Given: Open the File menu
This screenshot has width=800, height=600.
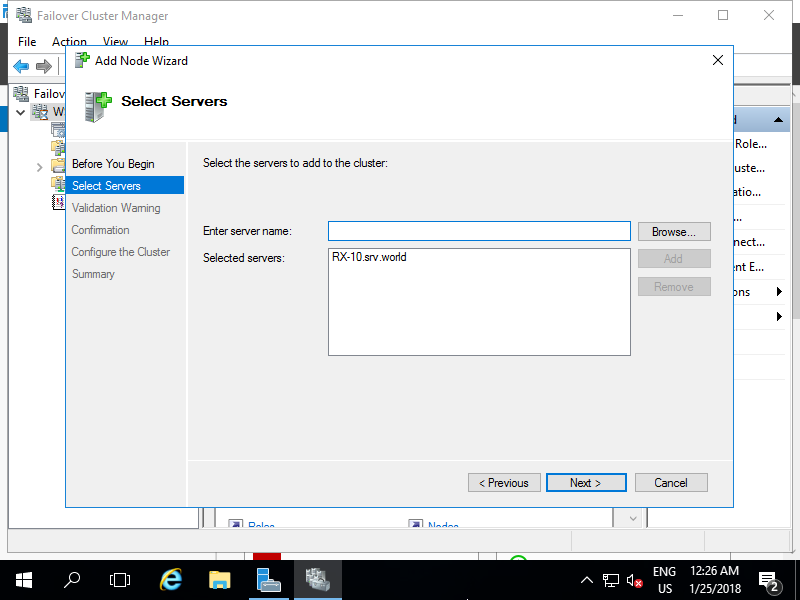Looking at the screenshot, I should [x=27, y=42].
